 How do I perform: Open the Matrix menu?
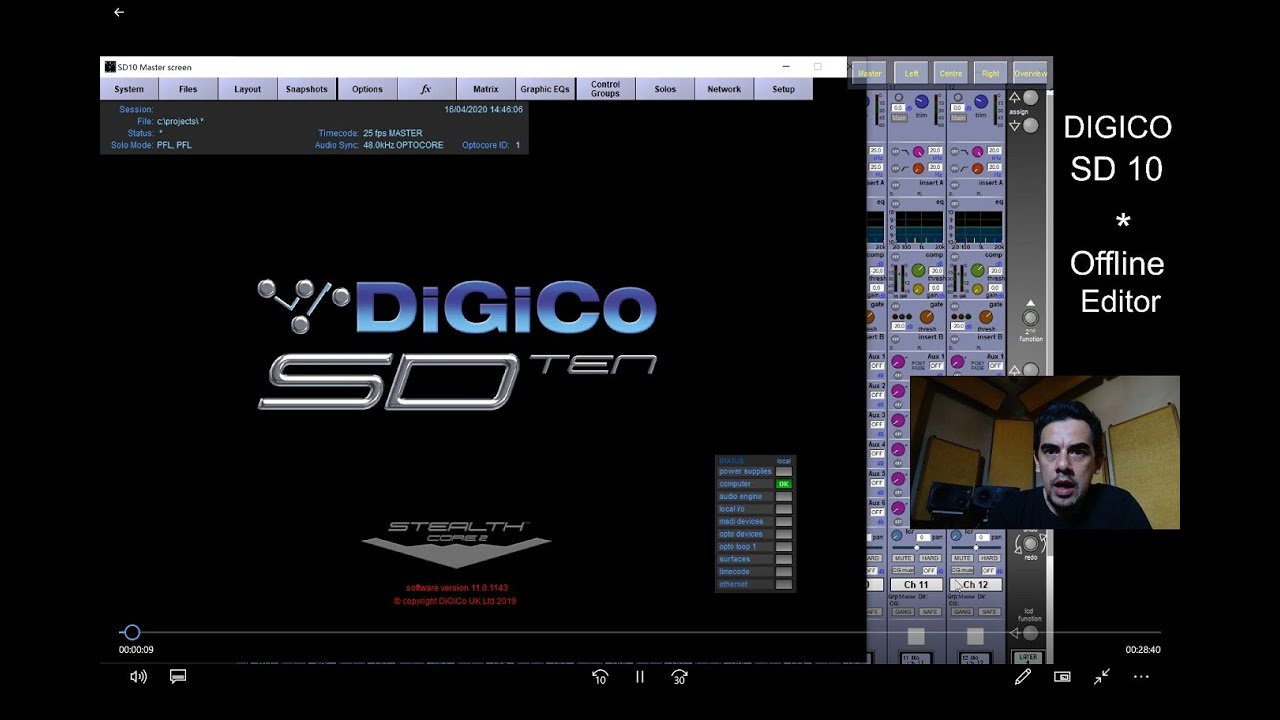tap(486, 89)
